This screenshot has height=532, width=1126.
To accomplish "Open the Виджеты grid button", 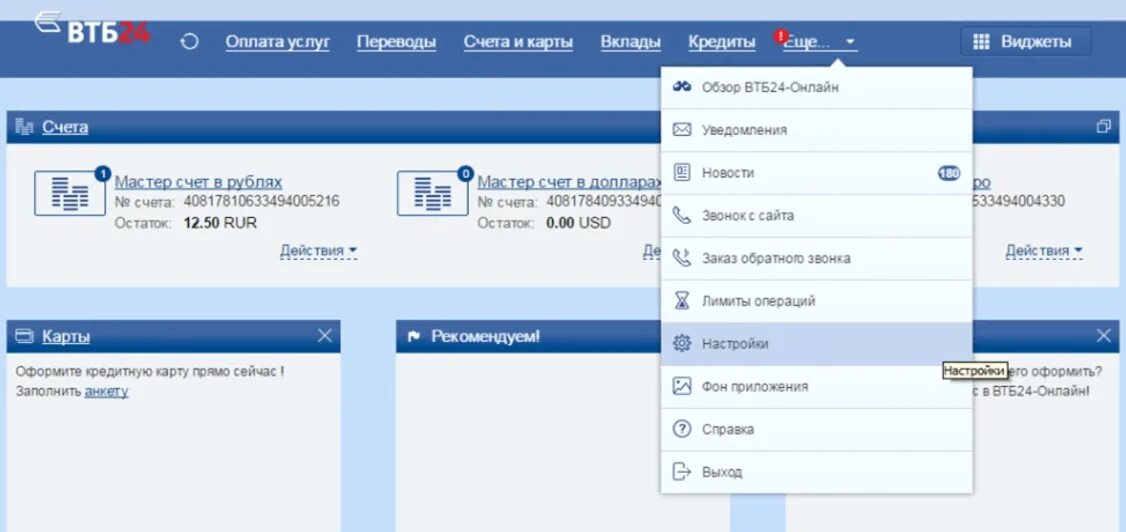I will tap(1025, 42).
